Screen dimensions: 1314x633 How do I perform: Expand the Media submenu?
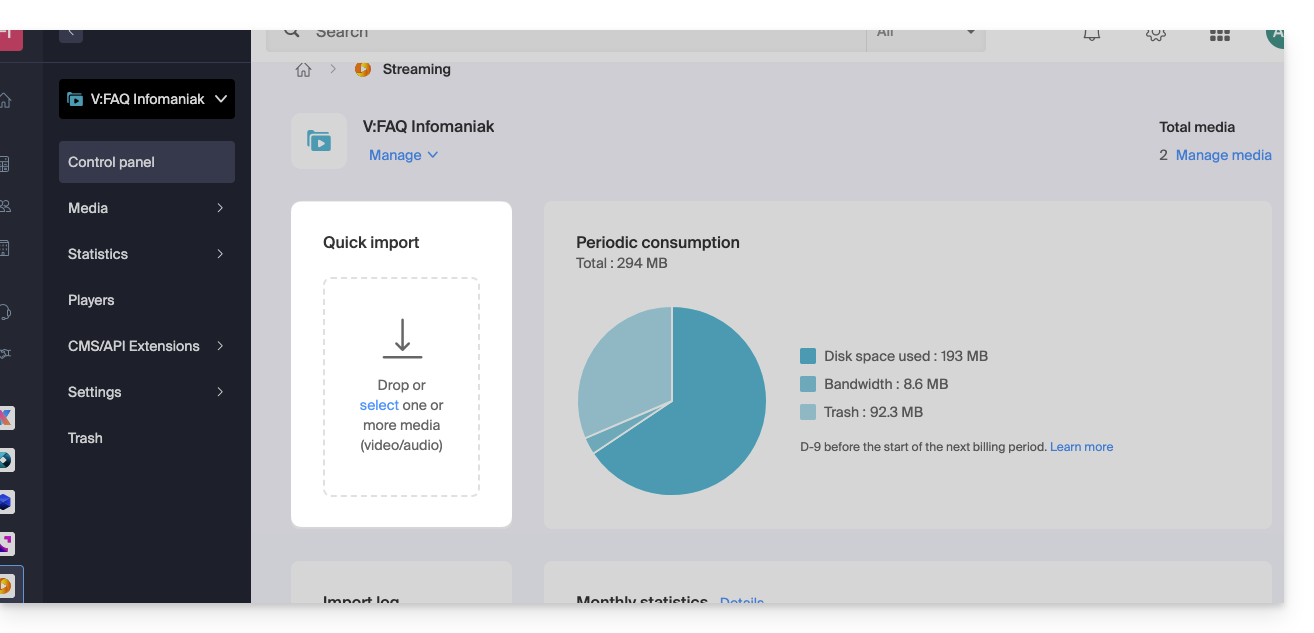(147, 208)
